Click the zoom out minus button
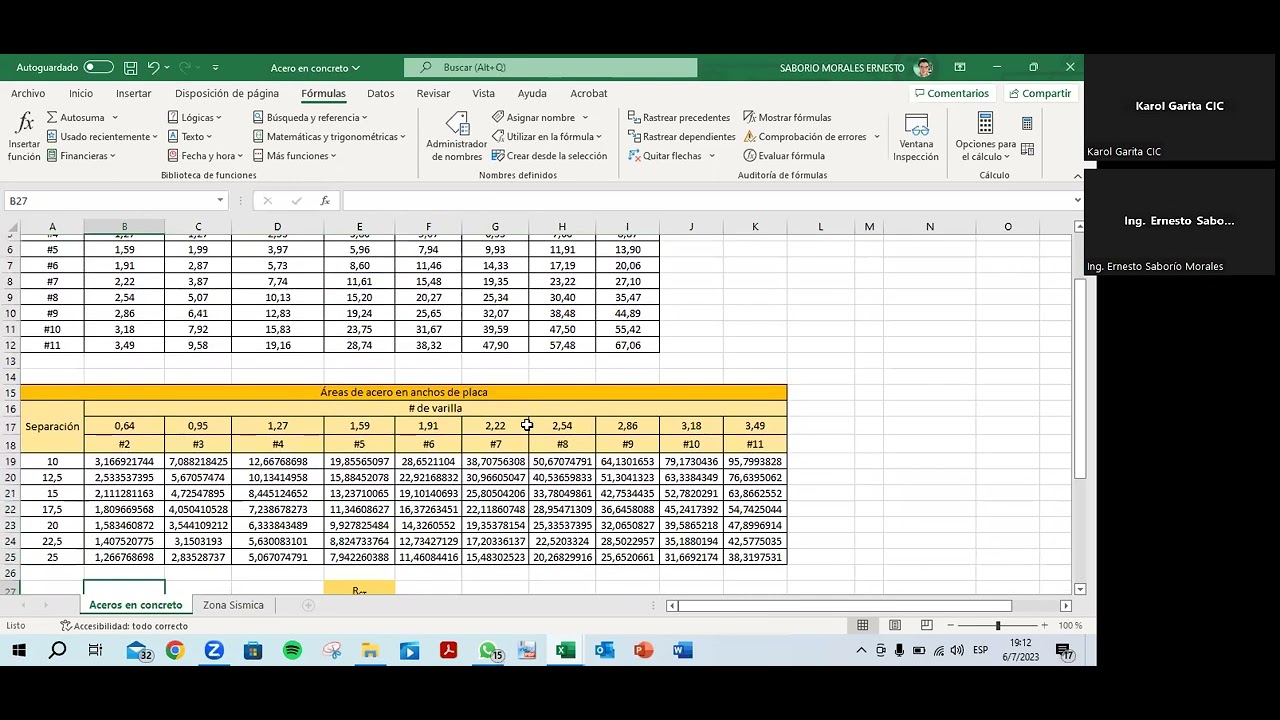 tap(951, 625)
